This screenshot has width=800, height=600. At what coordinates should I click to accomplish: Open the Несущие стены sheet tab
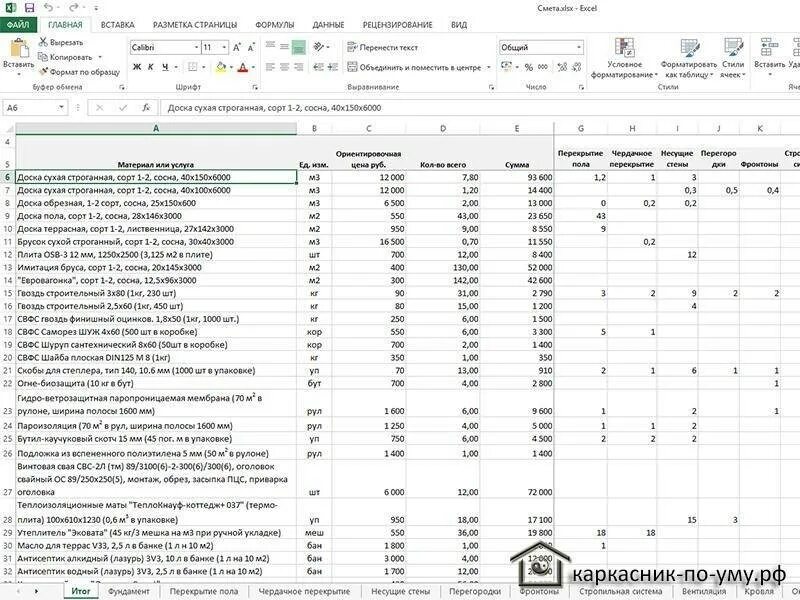[401, 591]
